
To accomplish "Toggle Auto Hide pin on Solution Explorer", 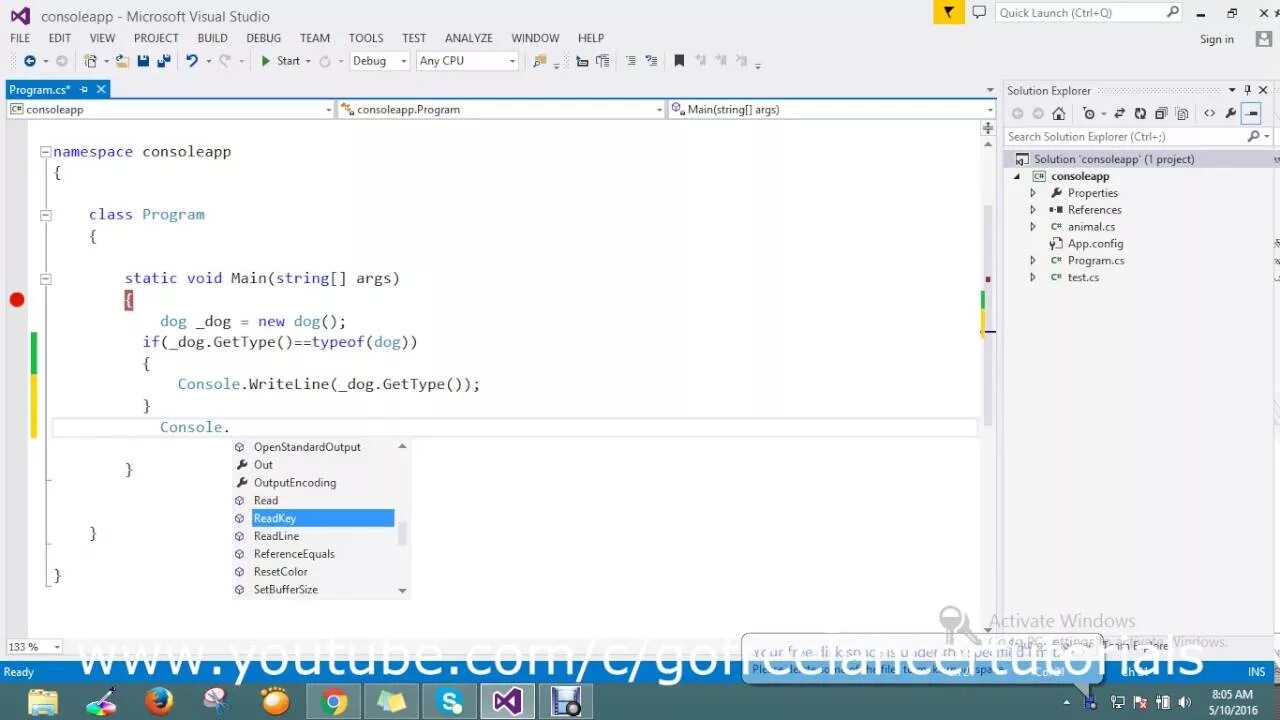I will [x=1247, y=90].
